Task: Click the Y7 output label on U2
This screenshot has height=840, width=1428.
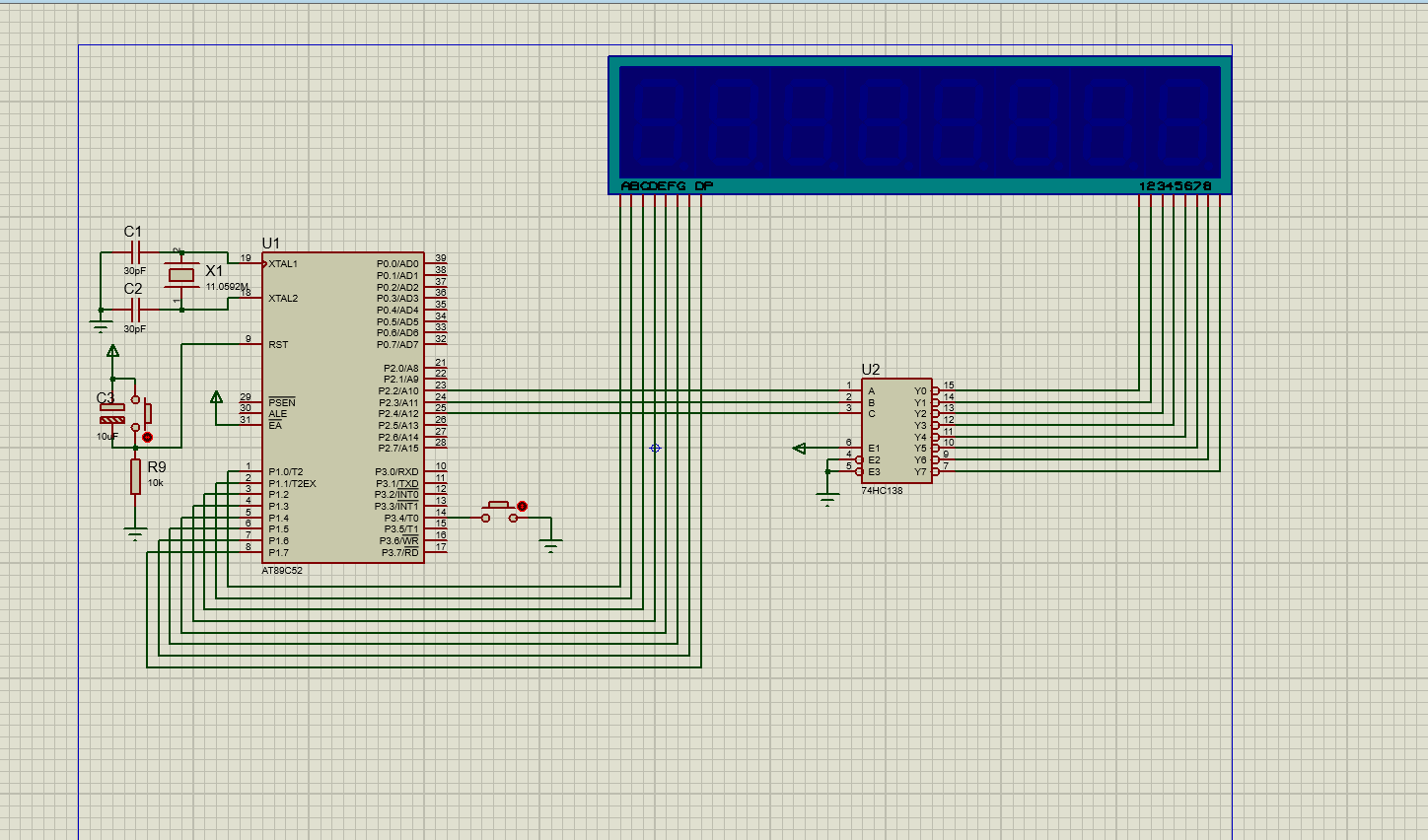Action: (x=920, y=472)
